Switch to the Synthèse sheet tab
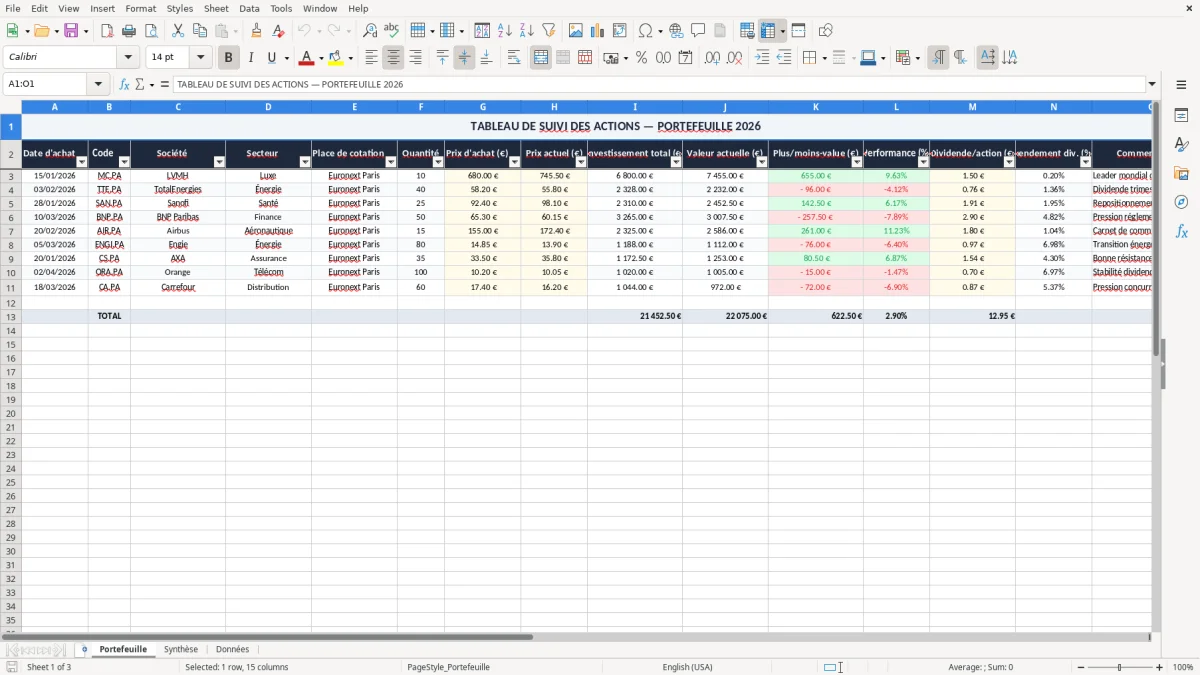Image resolution: width=1200 pixels, height=675 pixels. (x=181, y=649)
